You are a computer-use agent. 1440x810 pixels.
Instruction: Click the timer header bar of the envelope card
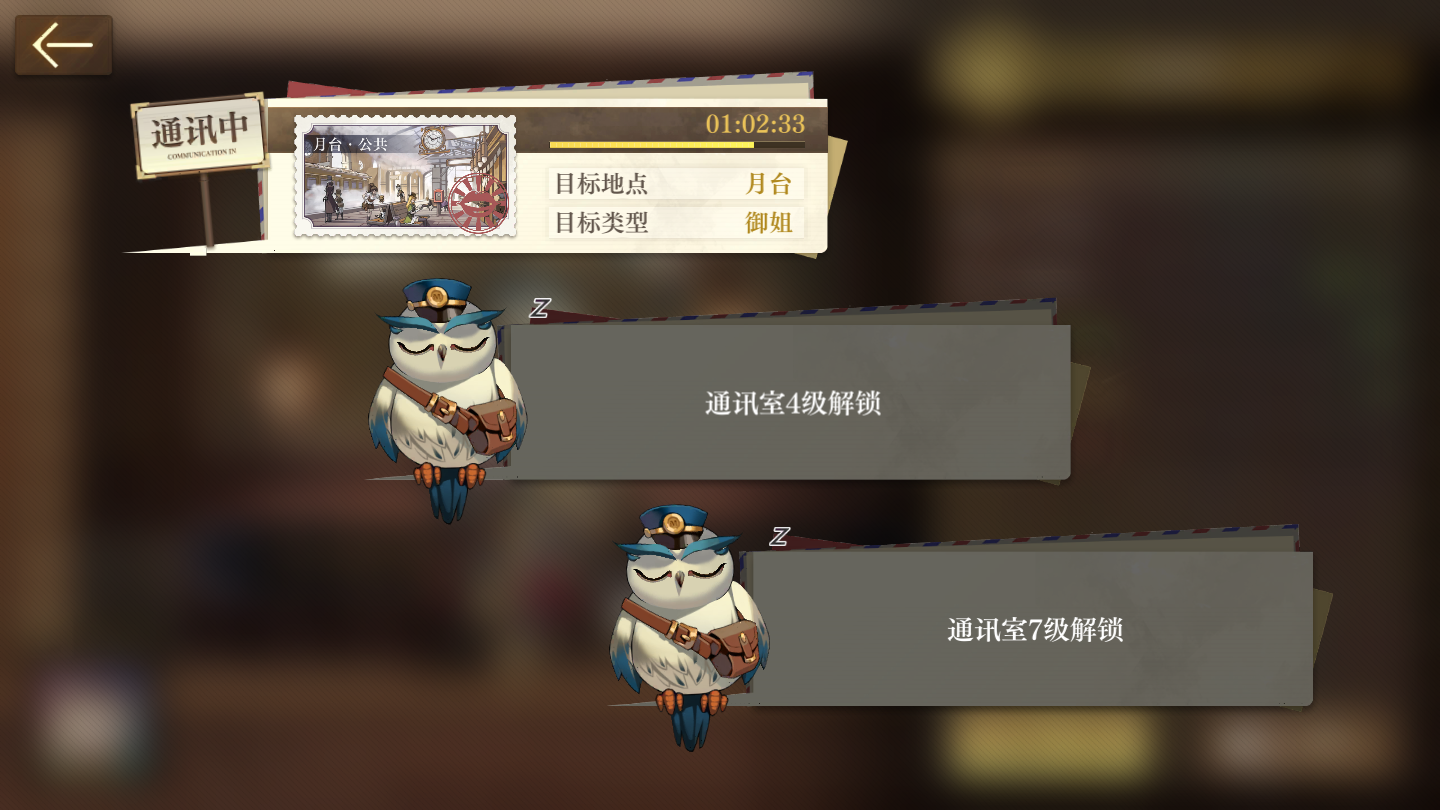pos(674,130)
